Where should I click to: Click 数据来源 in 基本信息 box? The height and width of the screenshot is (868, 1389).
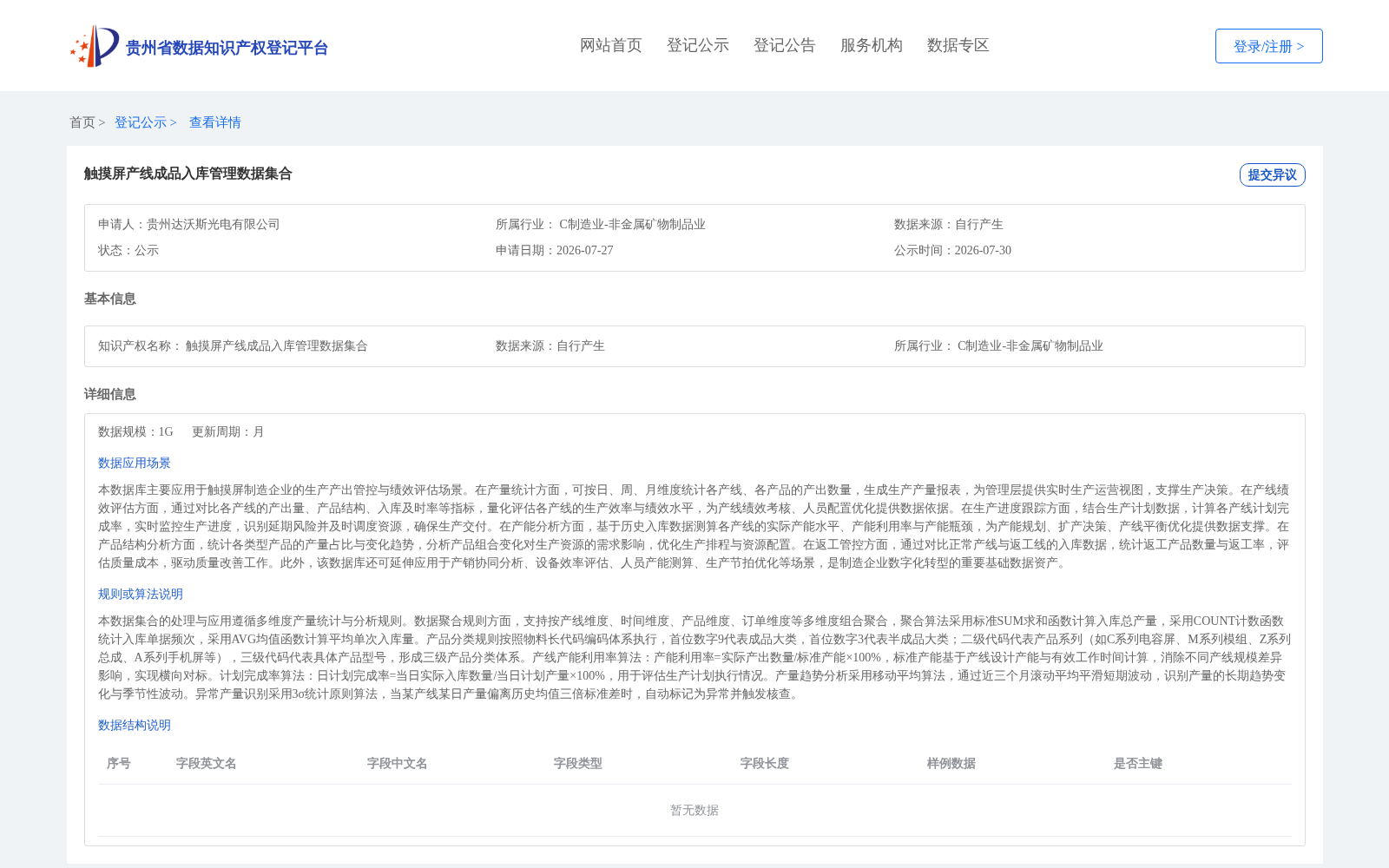point(550,345)
